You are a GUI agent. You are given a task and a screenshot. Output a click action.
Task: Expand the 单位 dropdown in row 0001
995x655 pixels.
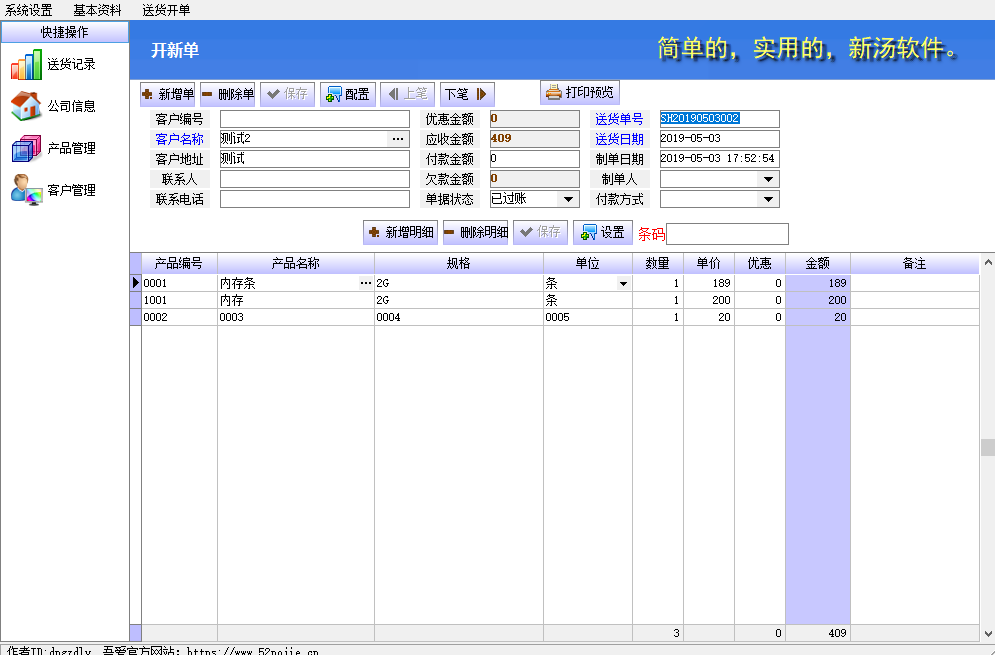tap(623, 284)
